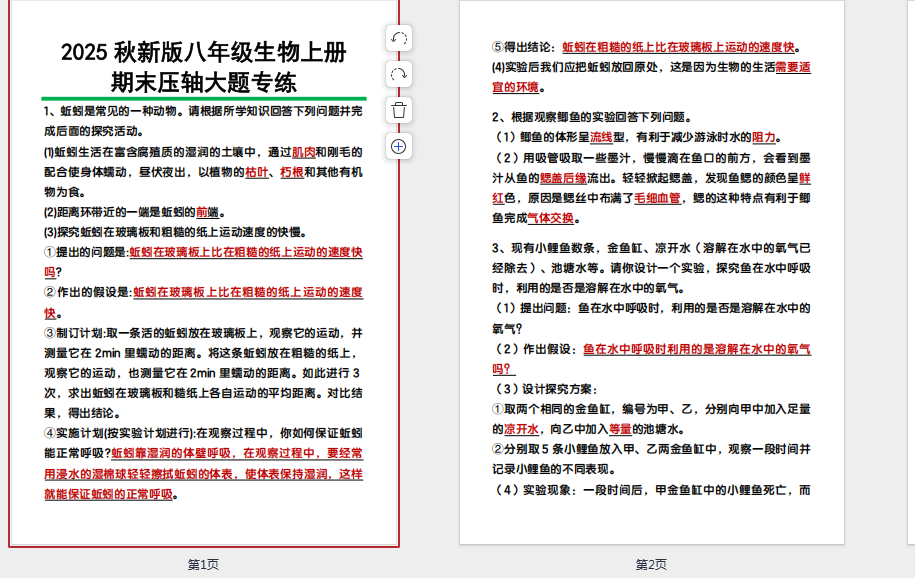The width and height of the screenshot is (915, 578).
Task: Click the red answer 凉开水 on page 2
Action: (521, 429)
